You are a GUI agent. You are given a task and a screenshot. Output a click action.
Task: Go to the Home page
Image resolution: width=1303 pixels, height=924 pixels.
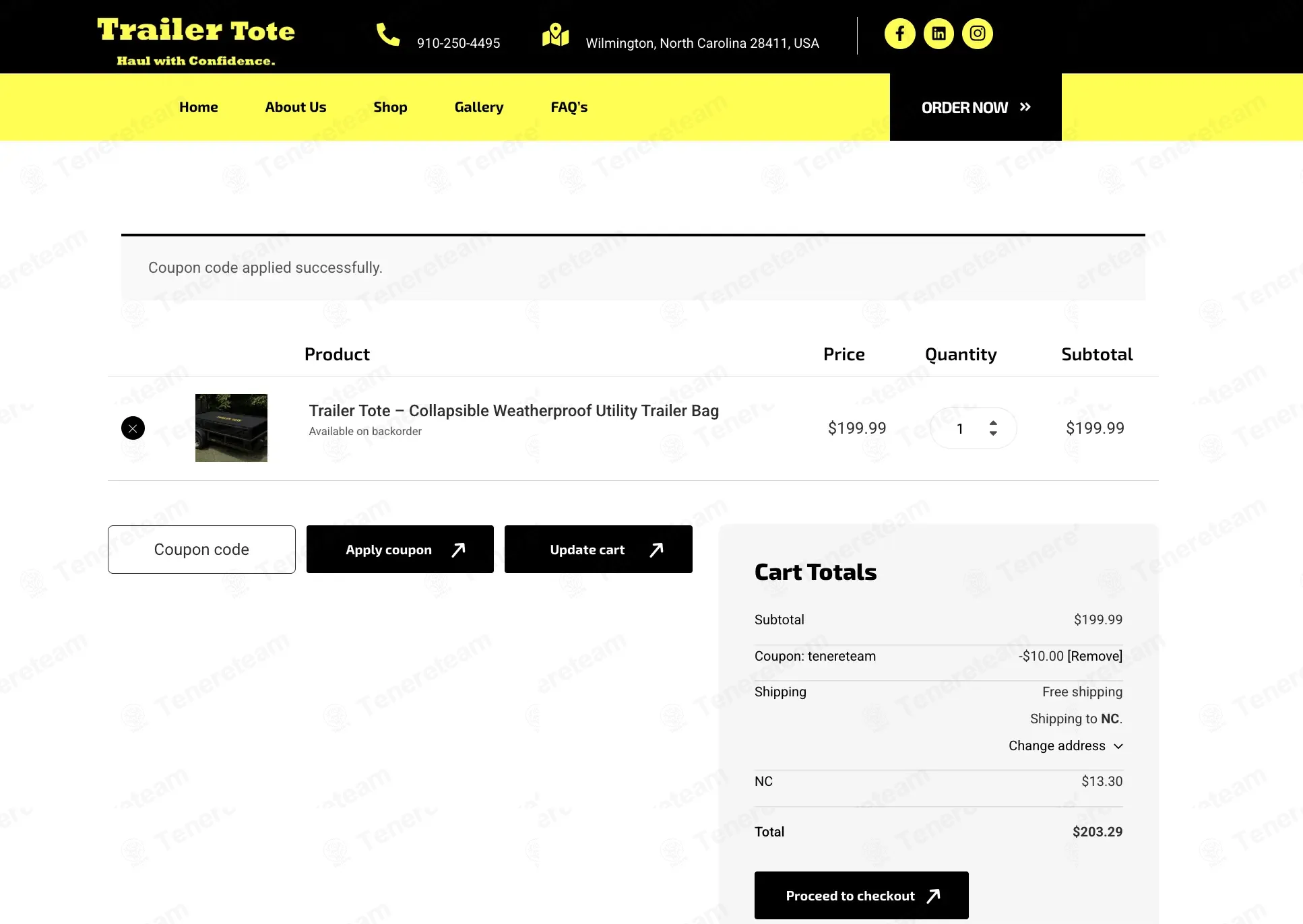click(x=199, y=107)
